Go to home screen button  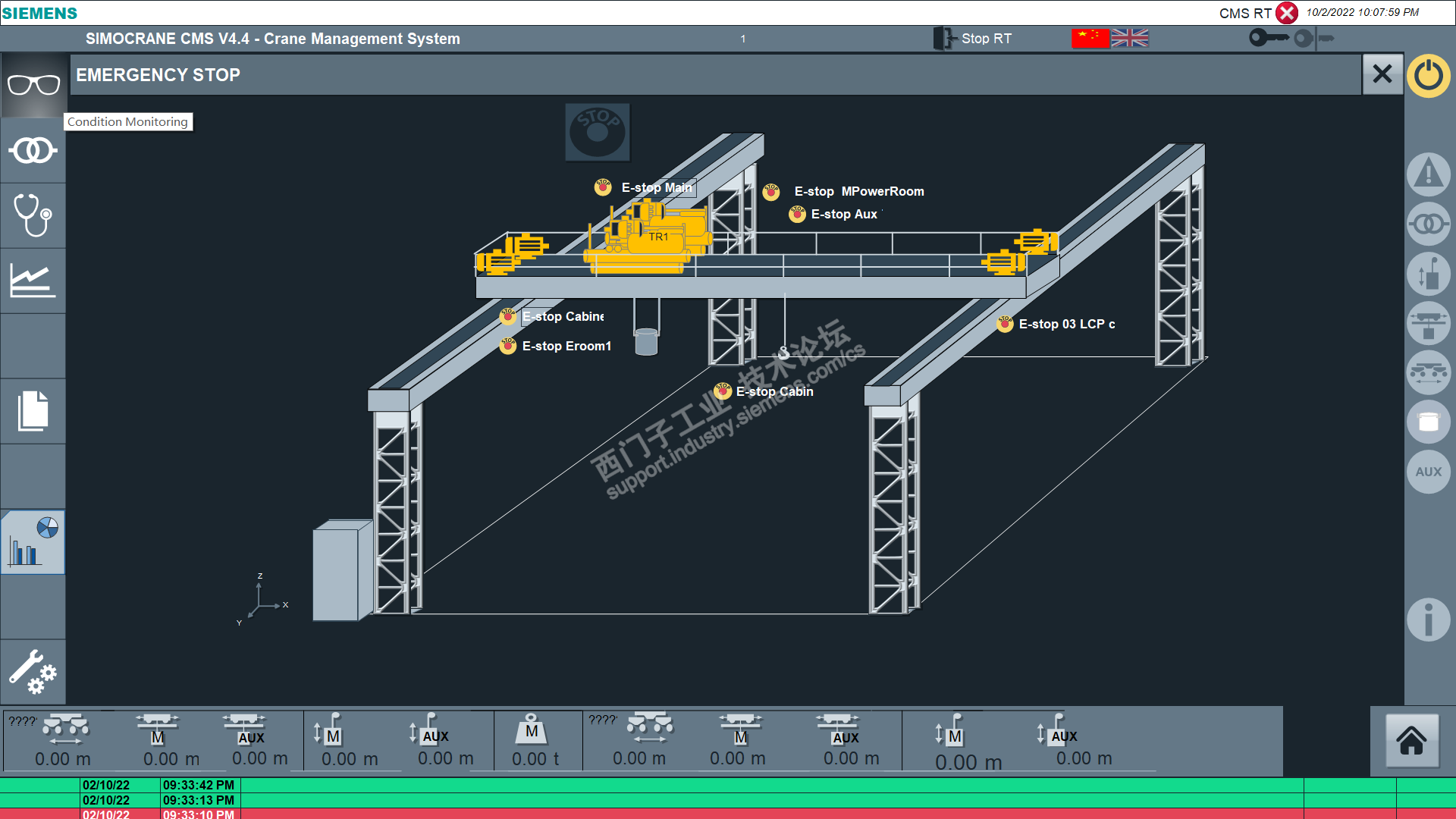(1411, 741)
